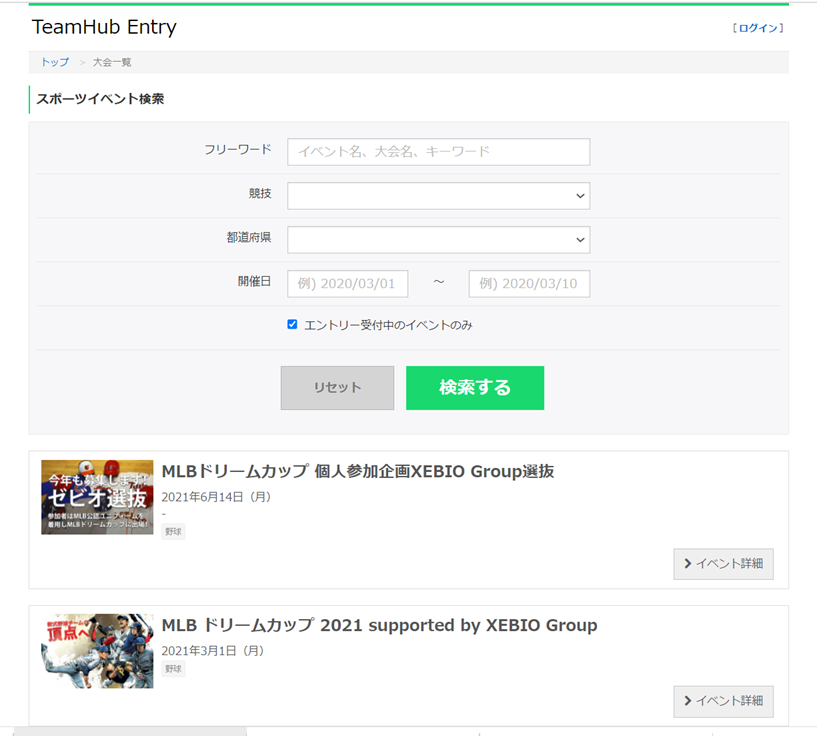Screen dimensions: 817x736
Task: Click the 開催日 start date field
Action: pos(348,284)
